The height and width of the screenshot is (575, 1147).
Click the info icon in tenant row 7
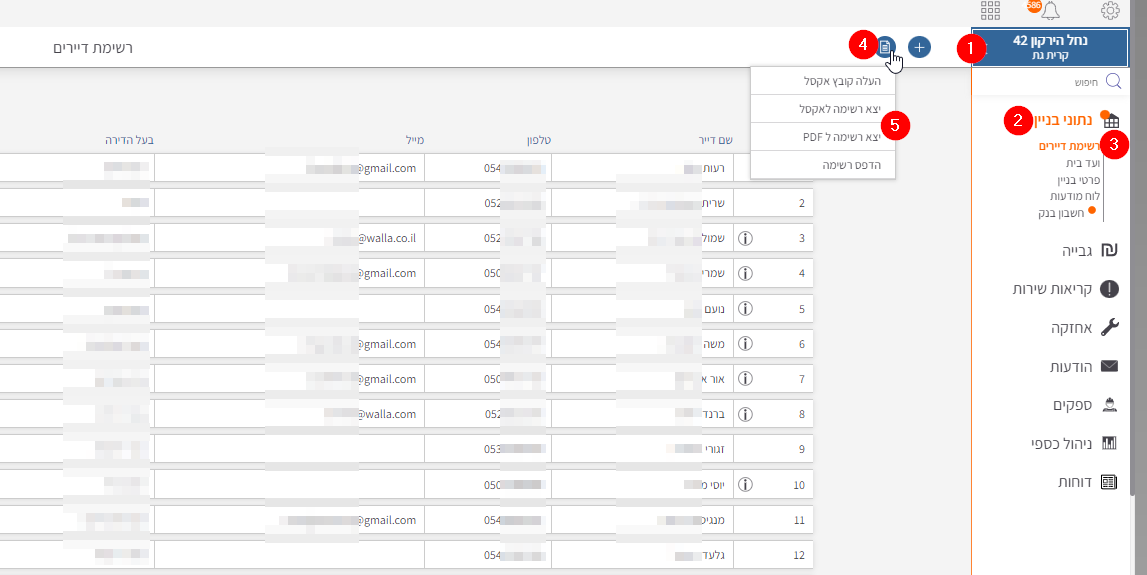pyautogui.click(x=745, y=380)
